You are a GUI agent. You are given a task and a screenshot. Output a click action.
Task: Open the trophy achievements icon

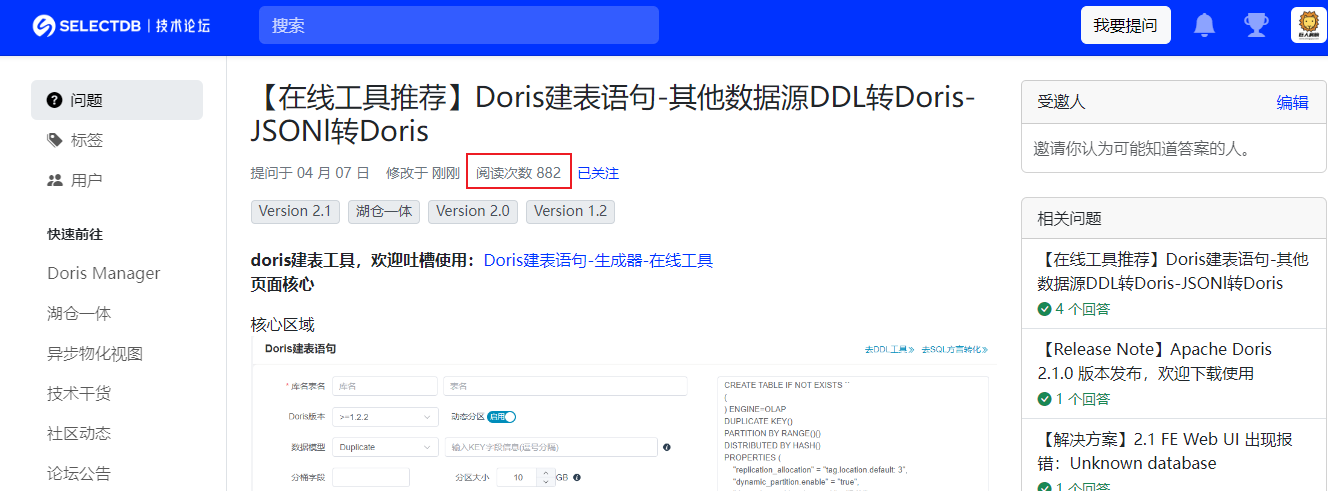[1256, 25]
